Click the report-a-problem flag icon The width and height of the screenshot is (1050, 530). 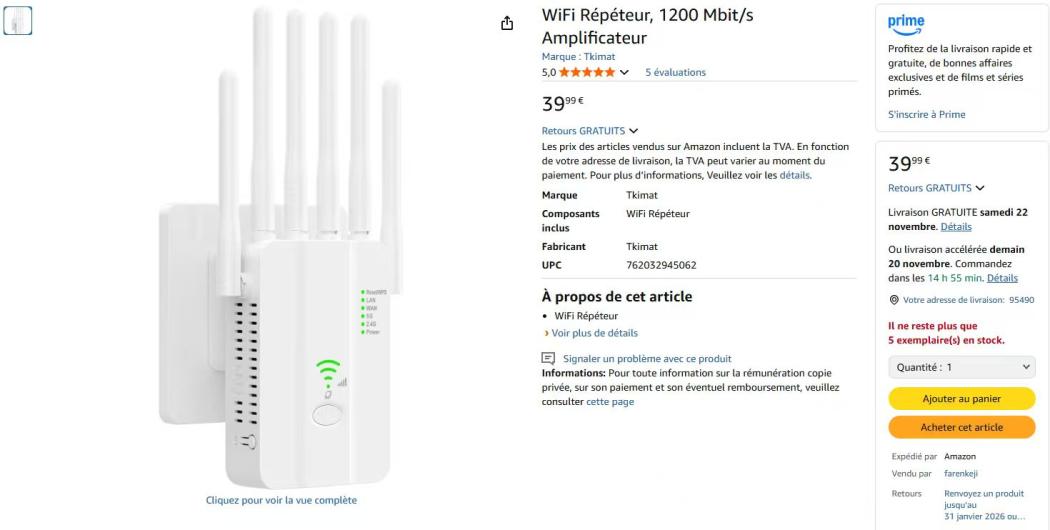tap(548, 358)
